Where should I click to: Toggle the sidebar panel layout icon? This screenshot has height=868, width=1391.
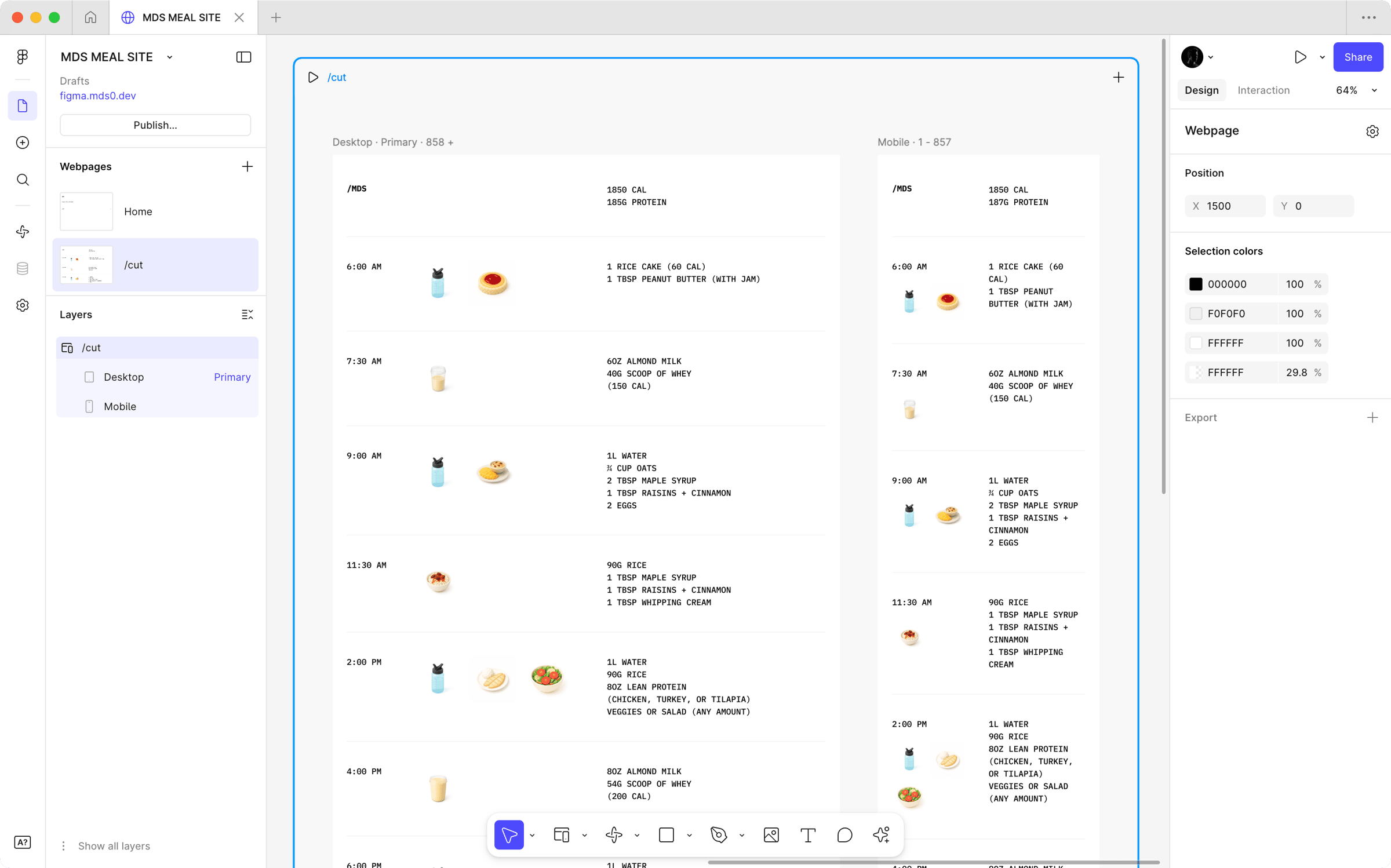click(243, 57)
